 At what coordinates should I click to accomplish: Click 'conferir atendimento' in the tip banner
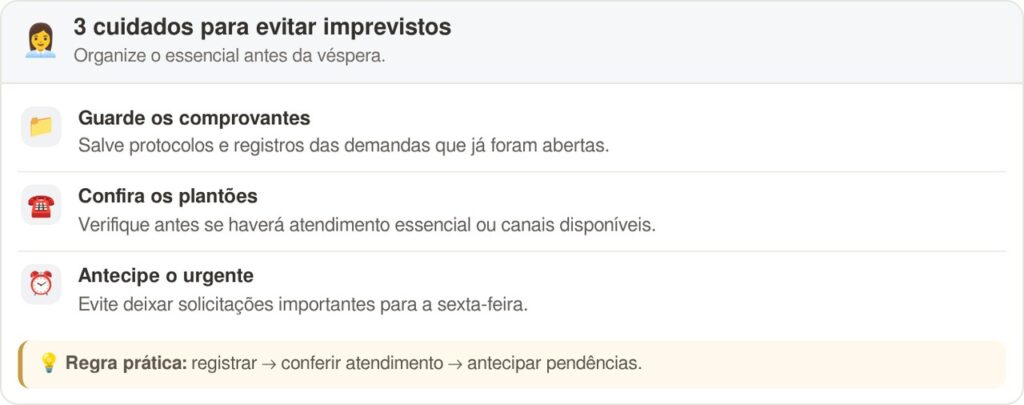point(362,364)
